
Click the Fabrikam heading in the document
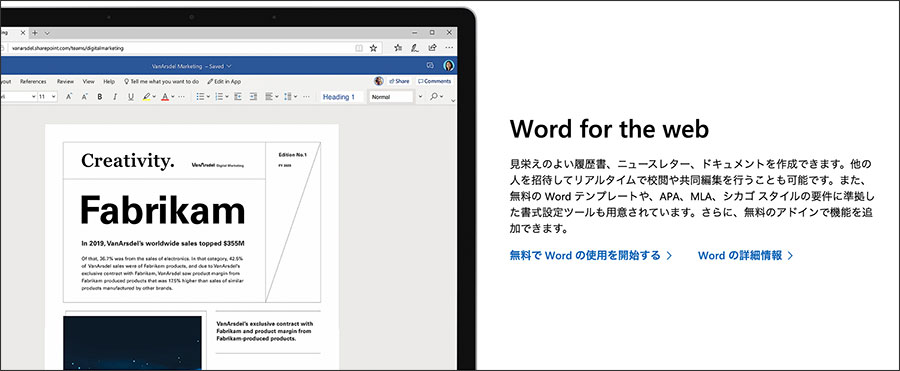point(162,210)
